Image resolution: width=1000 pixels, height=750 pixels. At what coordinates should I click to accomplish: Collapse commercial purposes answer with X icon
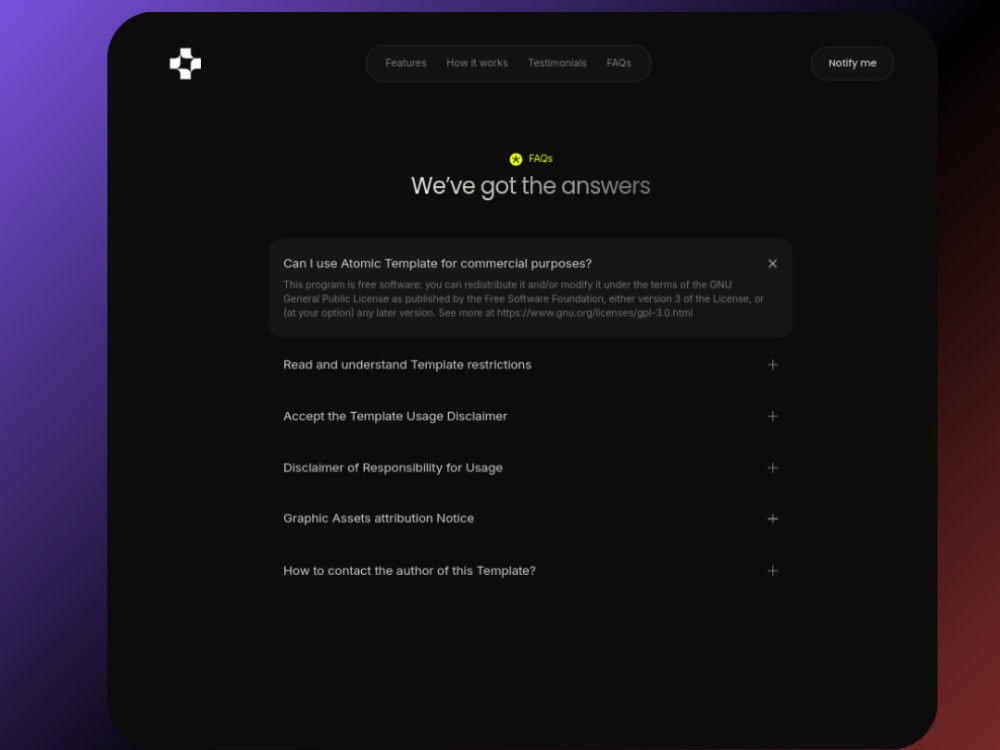772,263
